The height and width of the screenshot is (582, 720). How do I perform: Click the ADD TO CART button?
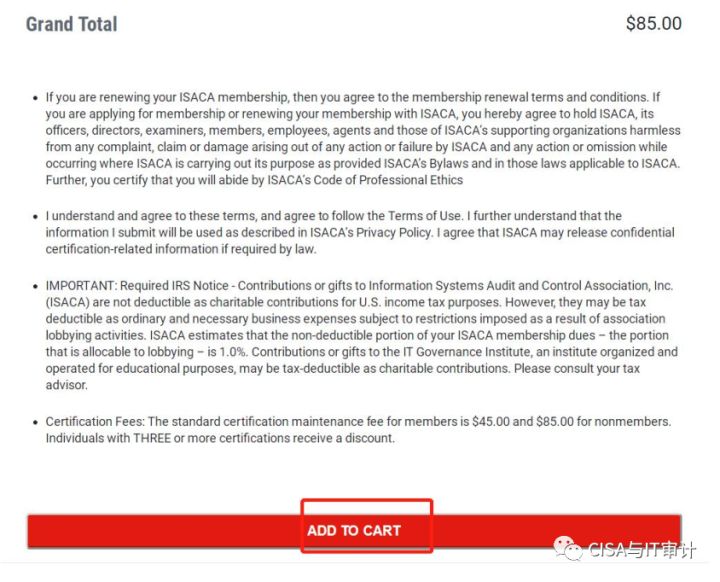(354, 530)
